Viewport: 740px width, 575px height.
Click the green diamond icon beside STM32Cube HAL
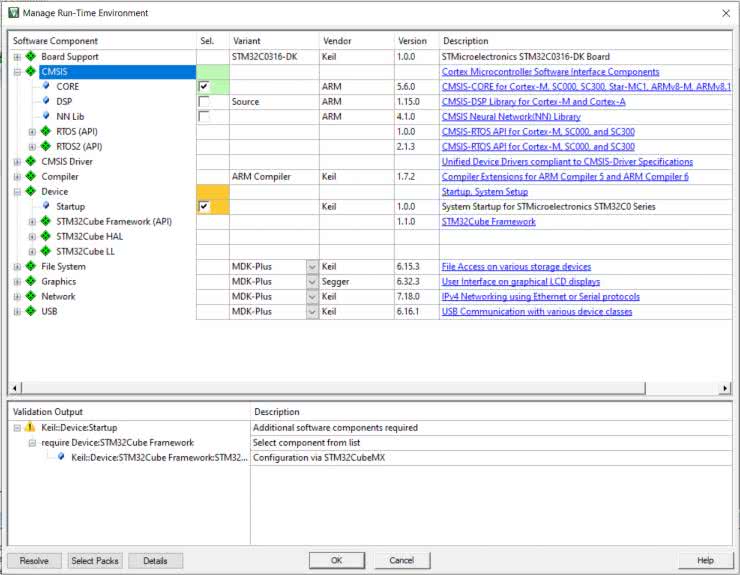pos(46,237)
